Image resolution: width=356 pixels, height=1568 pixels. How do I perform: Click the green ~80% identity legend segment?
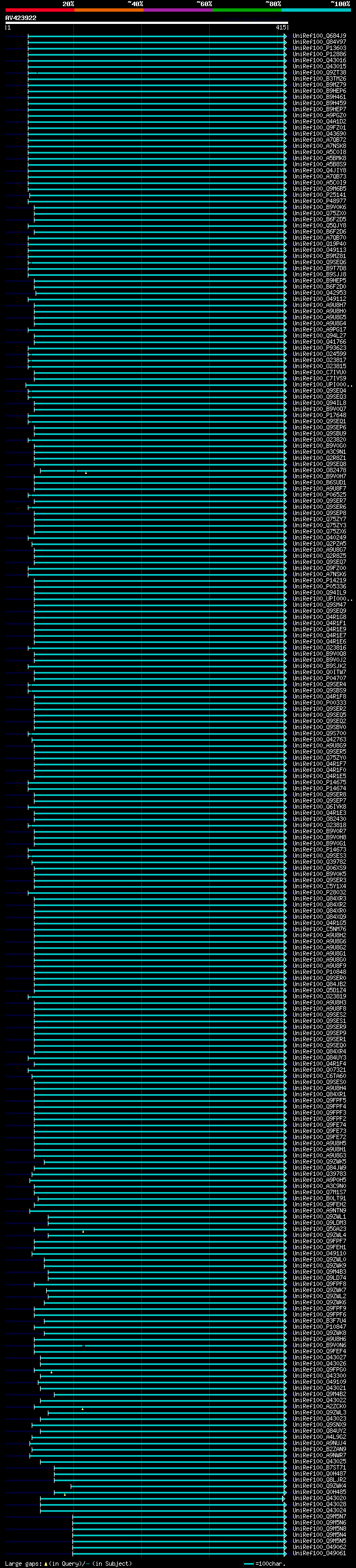tap(247, 10)
